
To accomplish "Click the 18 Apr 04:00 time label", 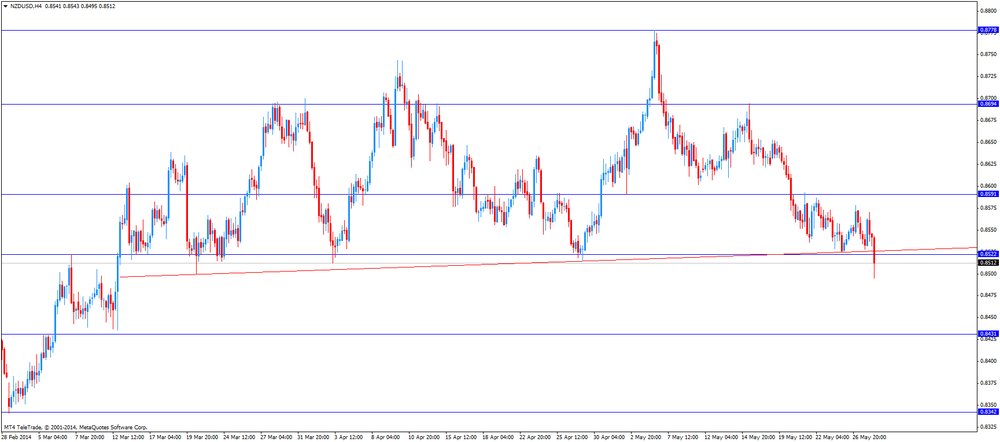I will tap(499, 438).
